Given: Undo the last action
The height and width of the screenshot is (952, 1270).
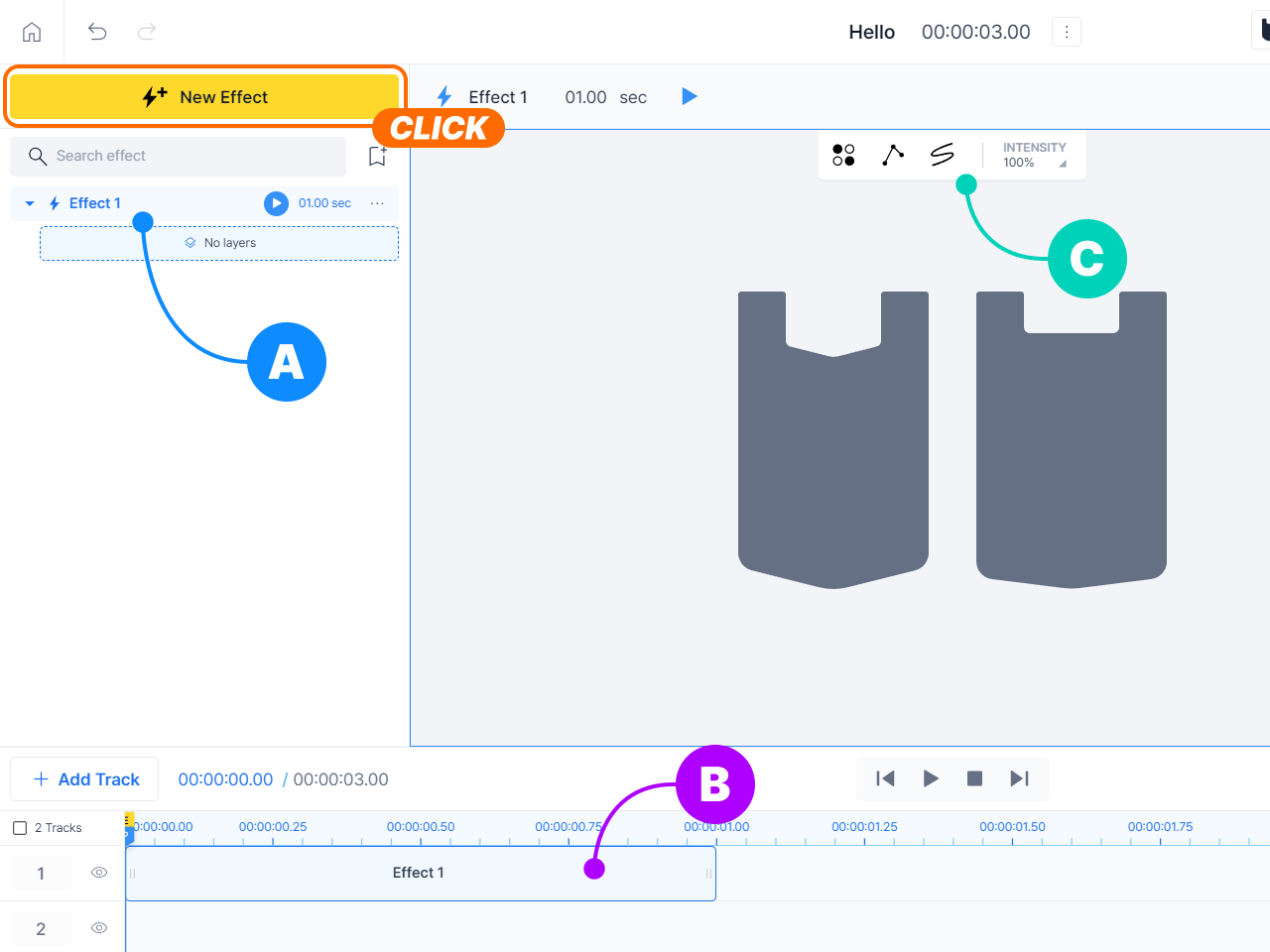Looking at the screenshot, I should tap(97, 32).
